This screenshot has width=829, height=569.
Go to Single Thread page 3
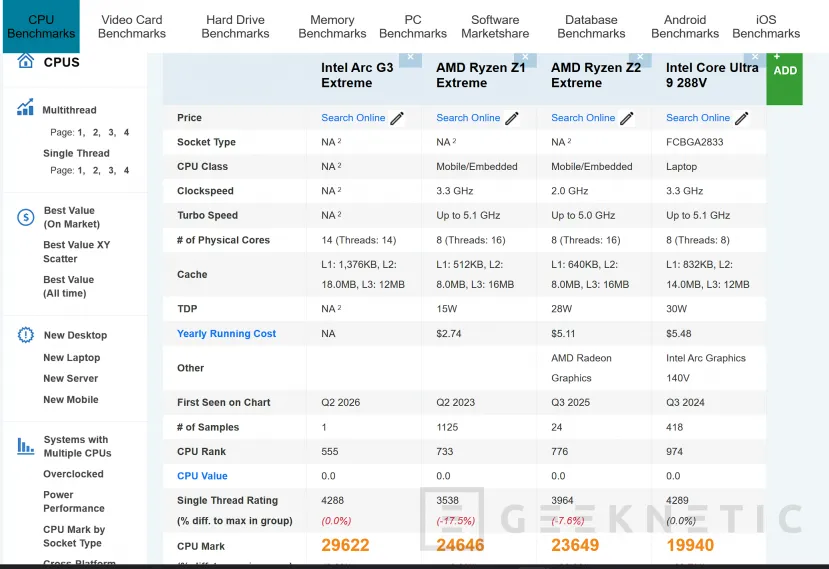112,171
